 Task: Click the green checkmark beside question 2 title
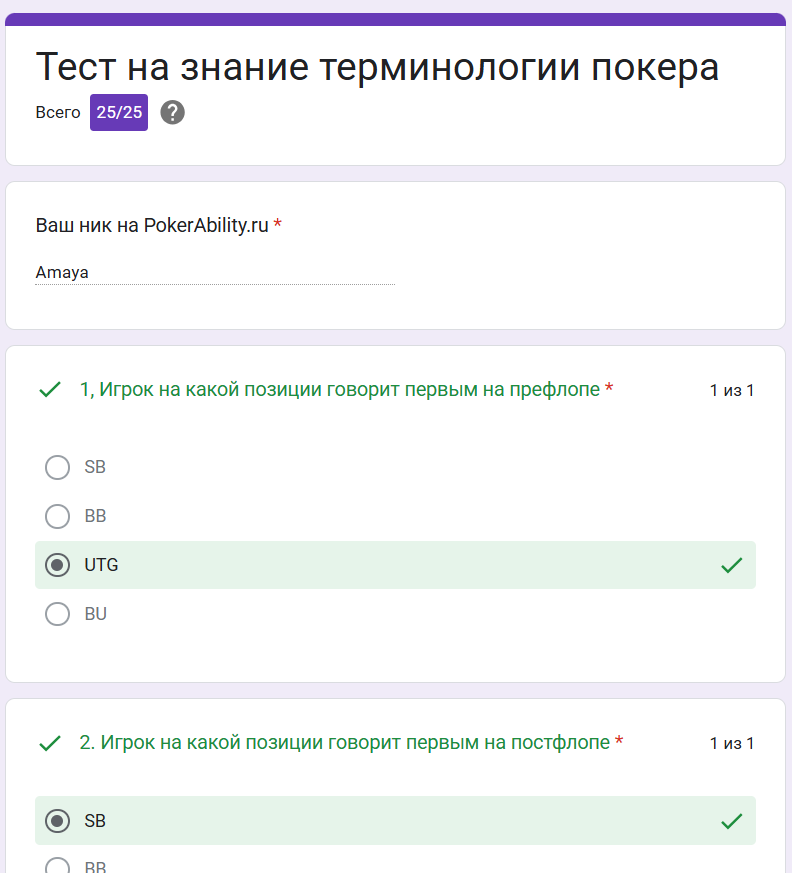click(x=50, y=743)
